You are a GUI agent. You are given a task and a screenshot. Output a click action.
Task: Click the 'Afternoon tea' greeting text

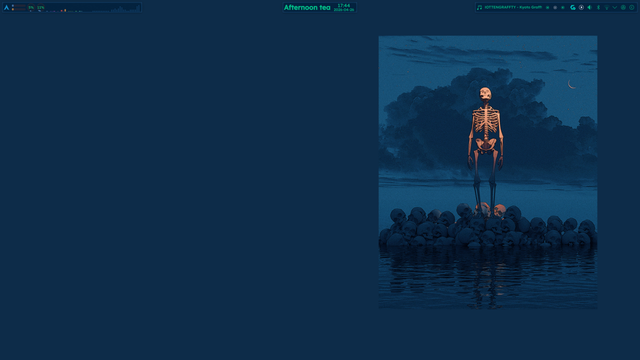click(307, 7)
